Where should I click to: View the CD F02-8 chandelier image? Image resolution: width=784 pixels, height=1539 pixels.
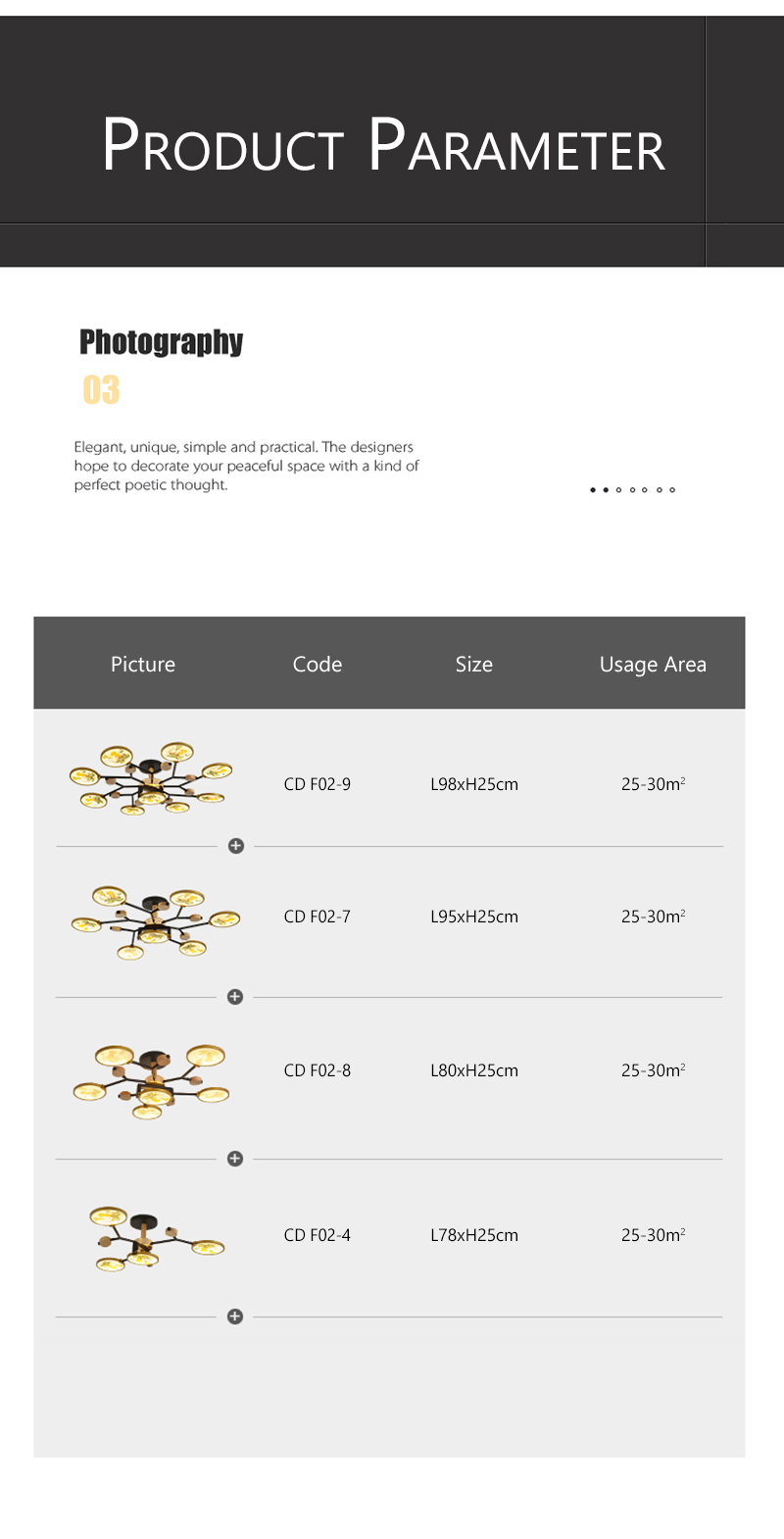[151, 1080]
